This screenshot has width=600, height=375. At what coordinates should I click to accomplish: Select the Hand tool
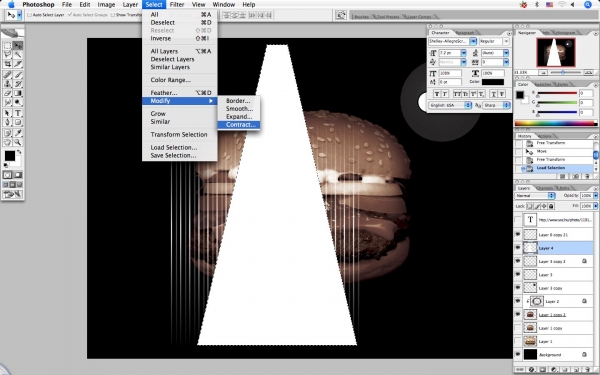7,142
